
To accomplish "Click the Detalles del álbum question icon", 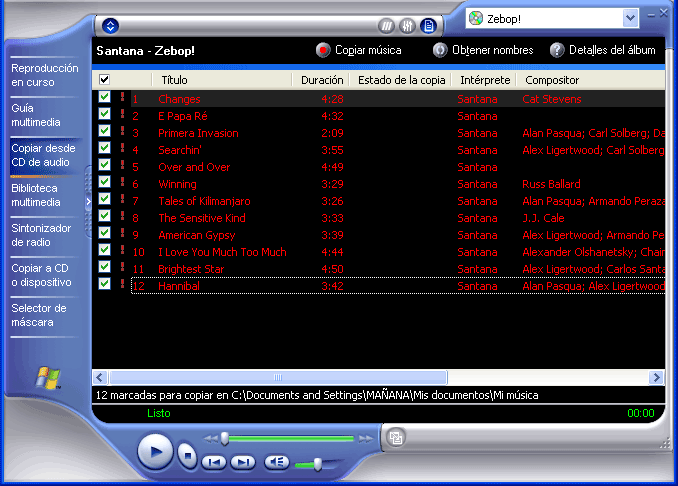I will [x=557, y=50].
